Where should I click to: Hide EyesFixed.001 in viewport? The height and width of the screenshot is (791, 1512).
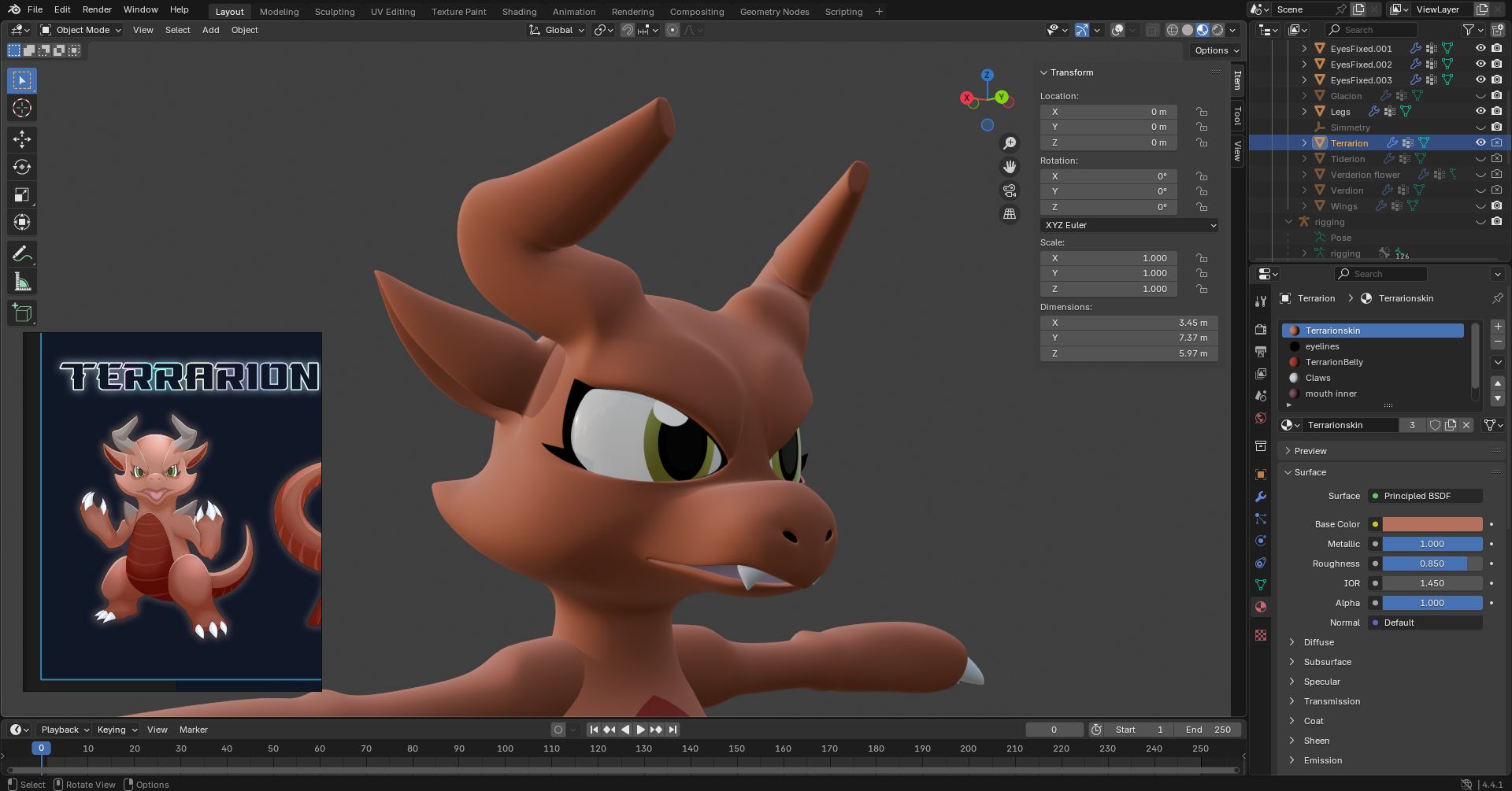coord(1480,49)
